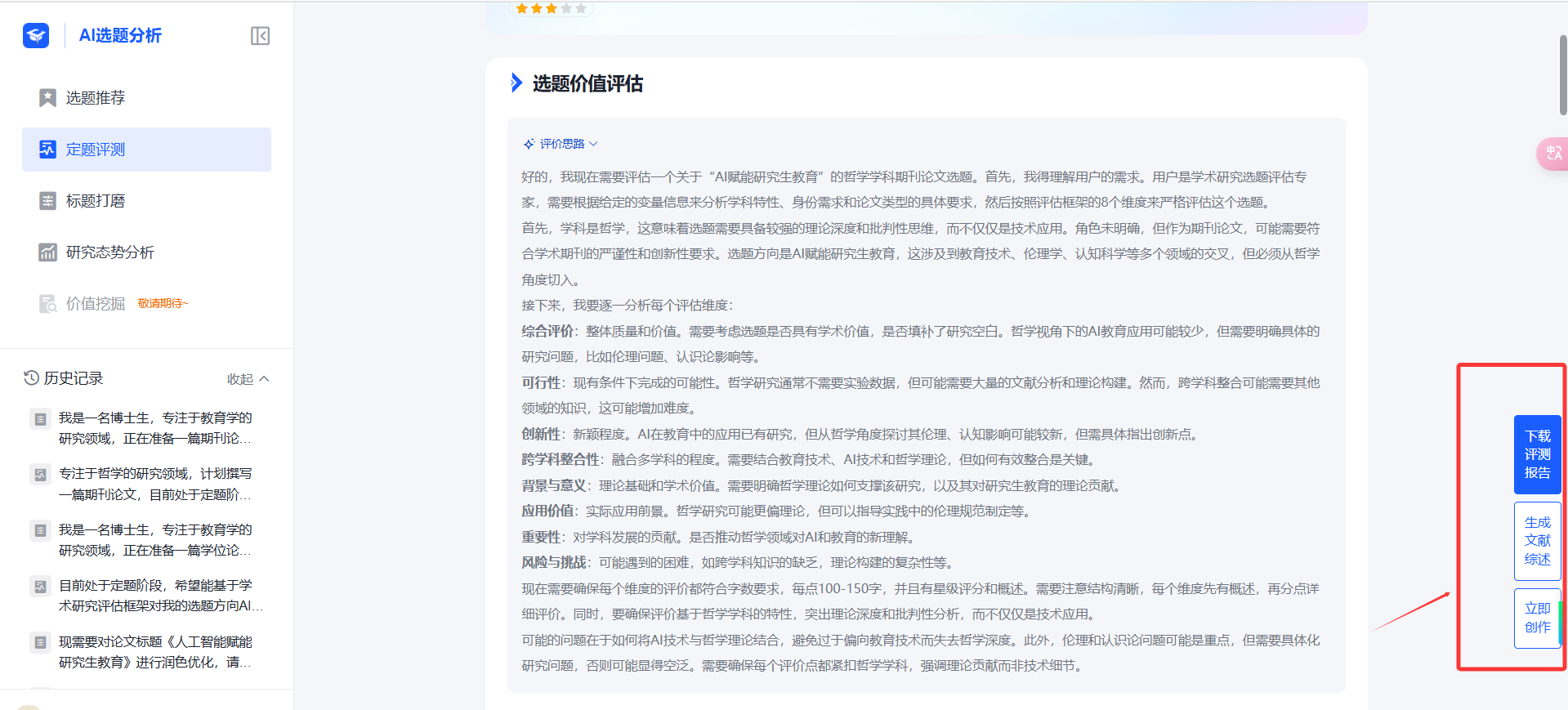The height and width of the screenshot is (710, 1568).
Task: Click the 标题打磨 list icon
Action: pos(47,201)
